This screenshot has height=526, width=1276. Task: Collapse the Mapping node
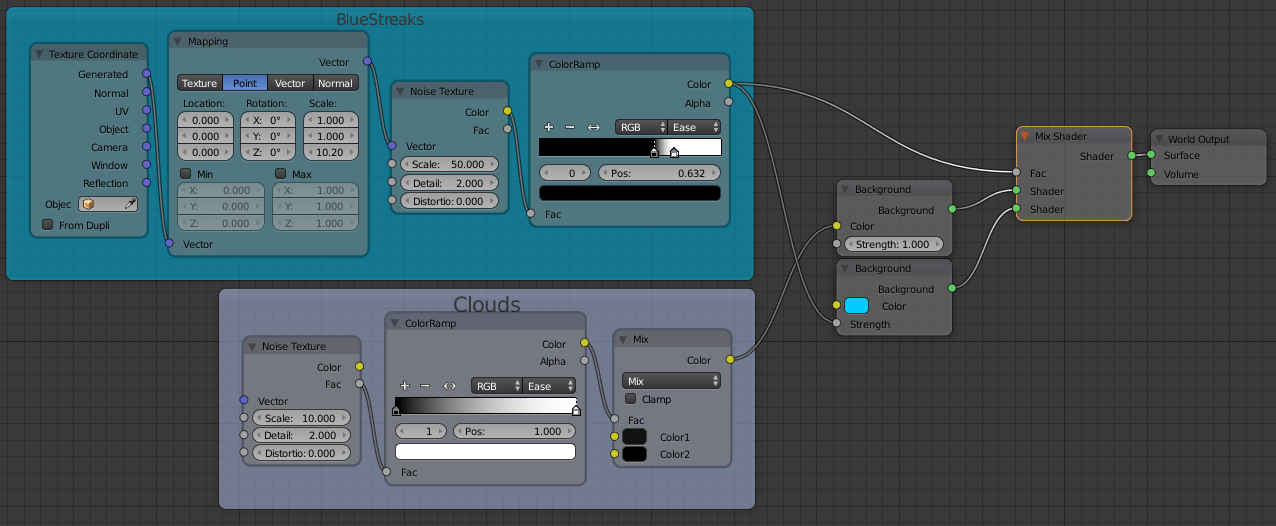coord(178,41)
